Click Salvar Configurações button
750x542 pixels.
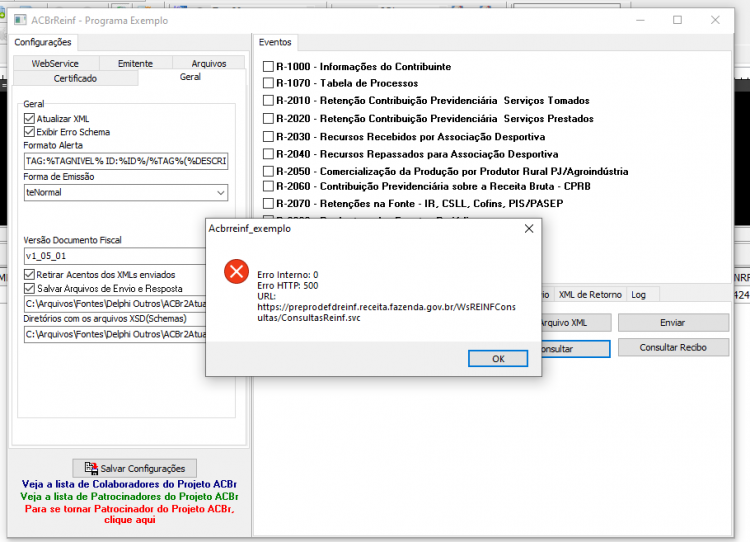tap(134, 468)
